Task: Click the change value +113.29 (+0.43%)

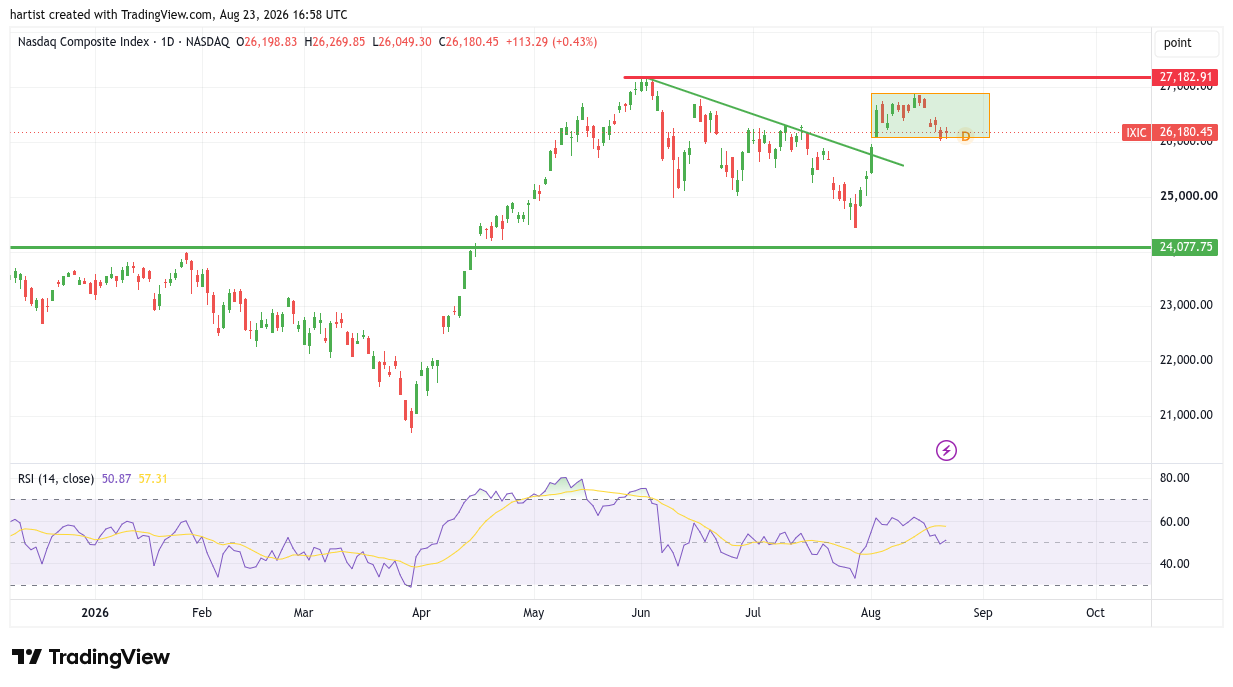Action: click(551, 42)
